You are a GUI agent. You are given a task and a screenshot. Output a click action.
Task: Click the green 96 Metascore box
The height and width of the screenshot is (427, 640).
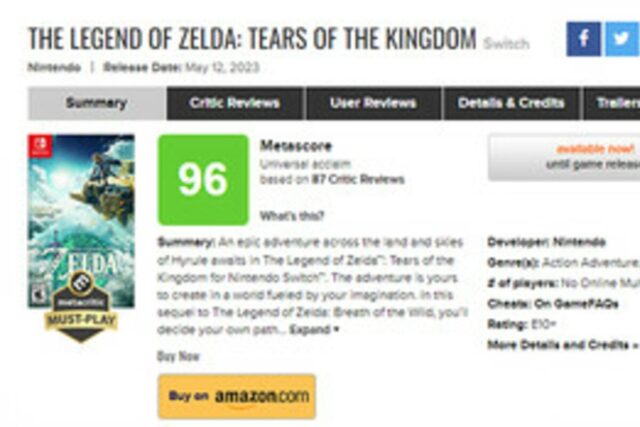click(x=203, y=179)
